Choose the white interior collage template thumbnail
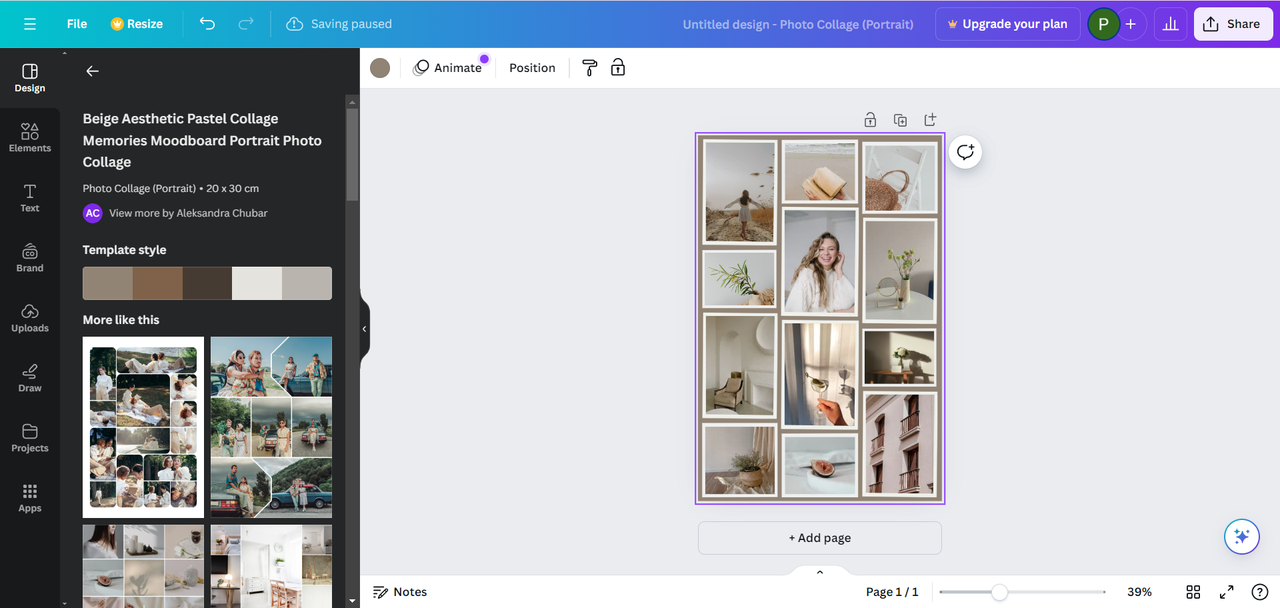Viewport: 1280px width, 608px height. [271, 565]
